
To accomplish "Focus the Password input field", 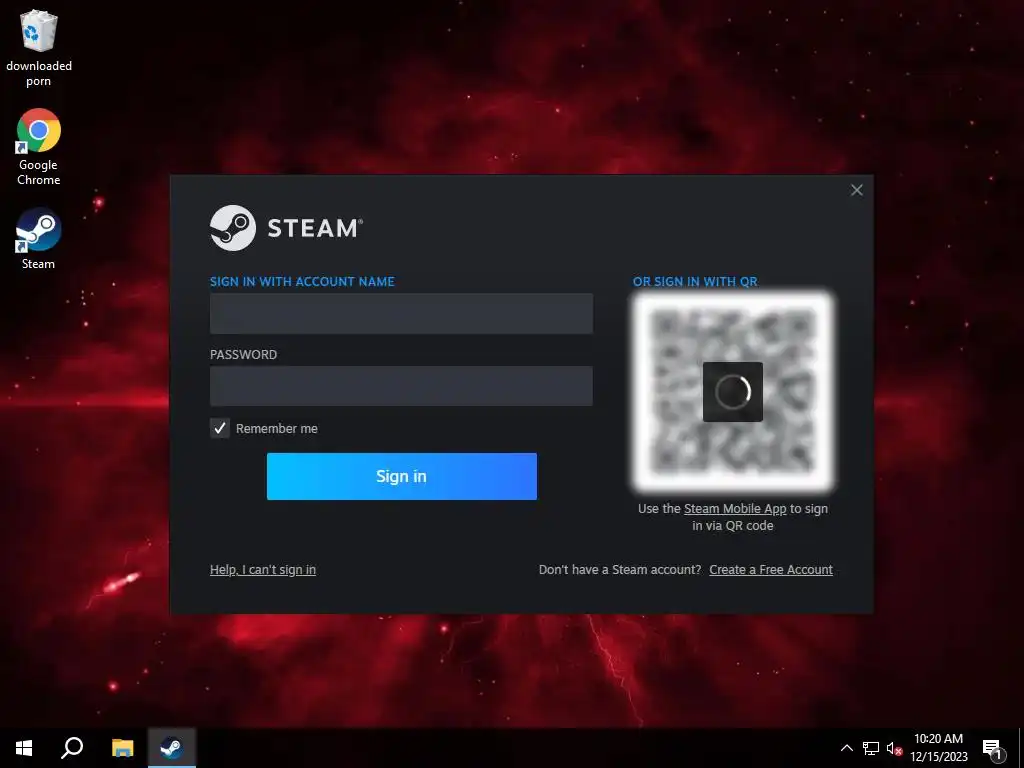I will pos(401,386).
